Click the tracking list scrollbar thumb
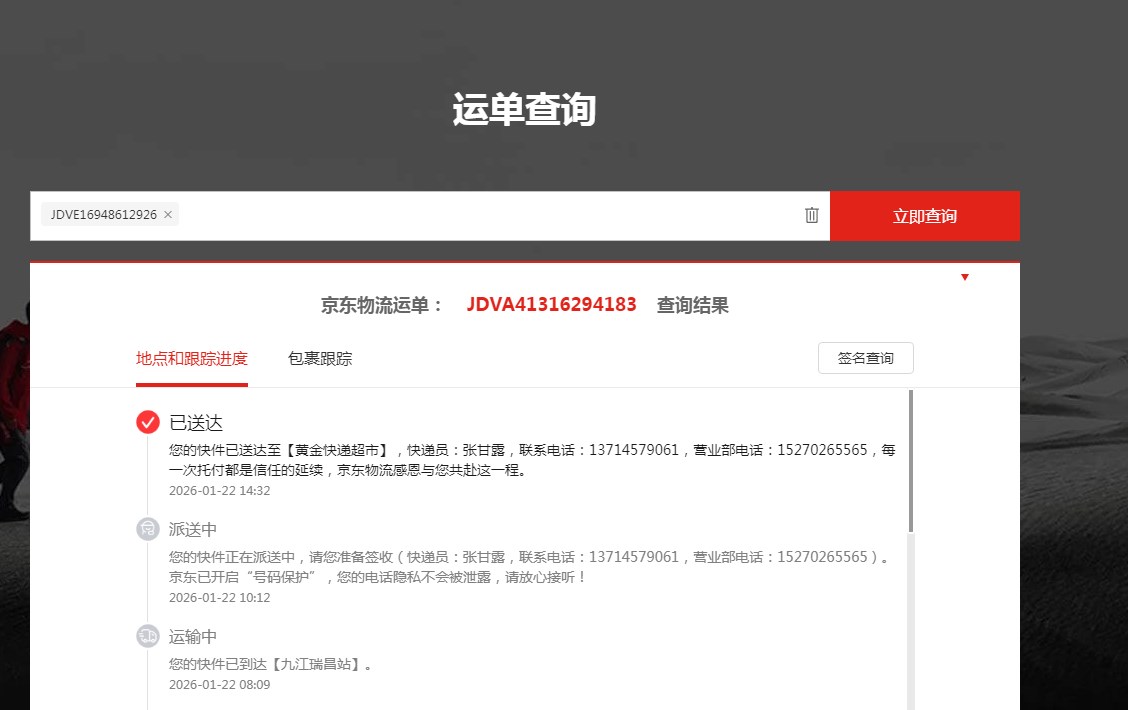Image resolution: width=1128 pixels, height=710 pixels. pos(910,460)
